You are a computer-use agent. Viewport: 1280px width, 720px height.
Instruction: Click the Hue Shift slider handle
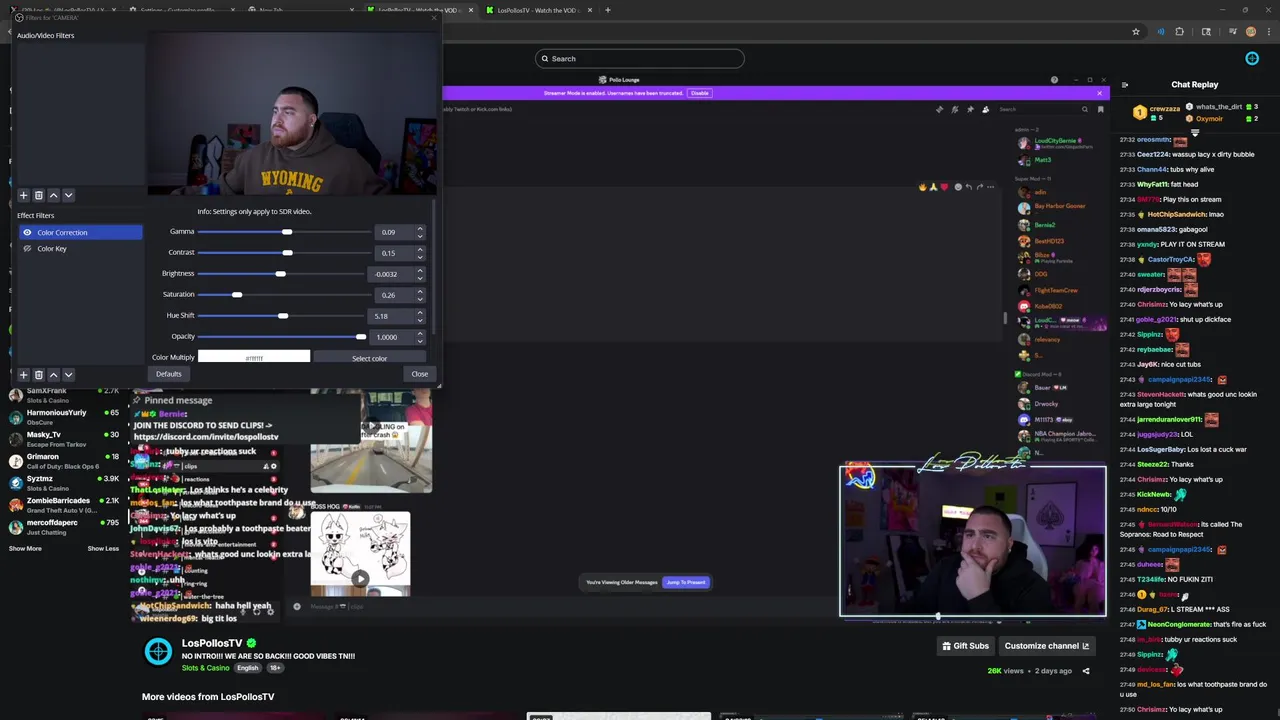[283, 316]
